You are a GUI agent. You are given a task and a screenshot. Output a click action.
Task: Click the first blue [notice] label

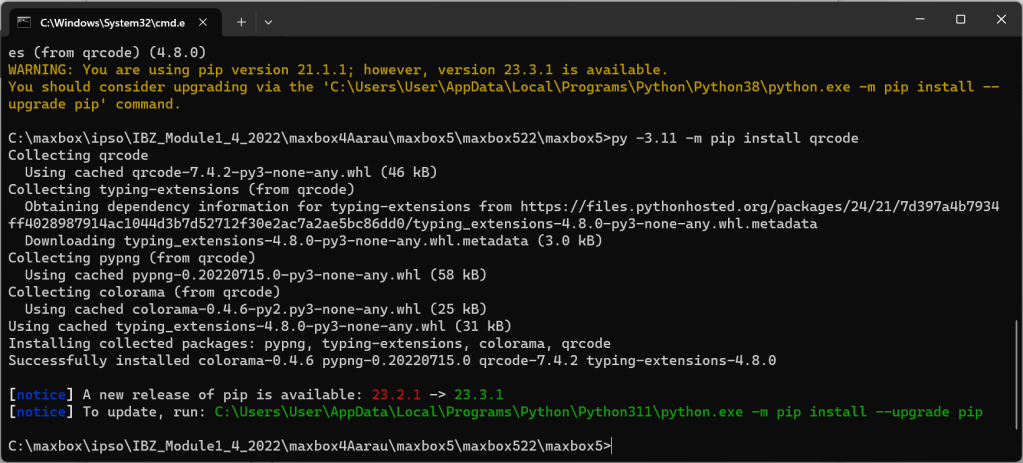pos(41,394)
